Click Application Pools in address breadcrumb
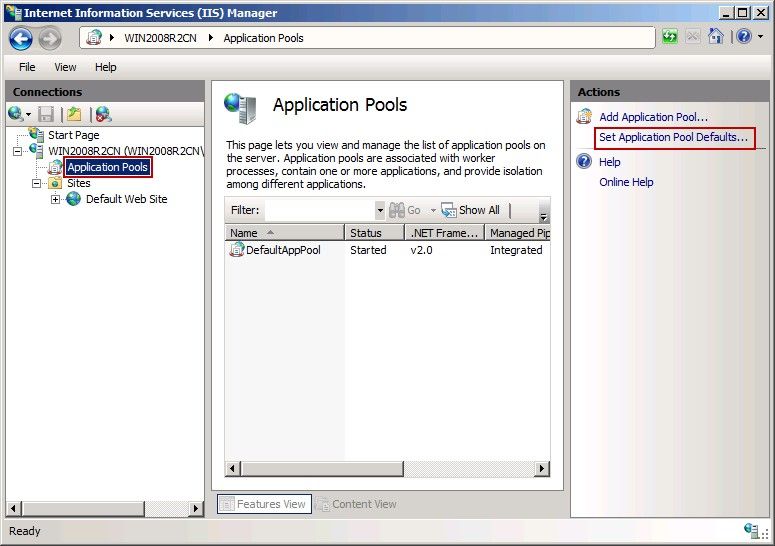The width and height of the screenshot is (775, 546). [x=263, y=38]
